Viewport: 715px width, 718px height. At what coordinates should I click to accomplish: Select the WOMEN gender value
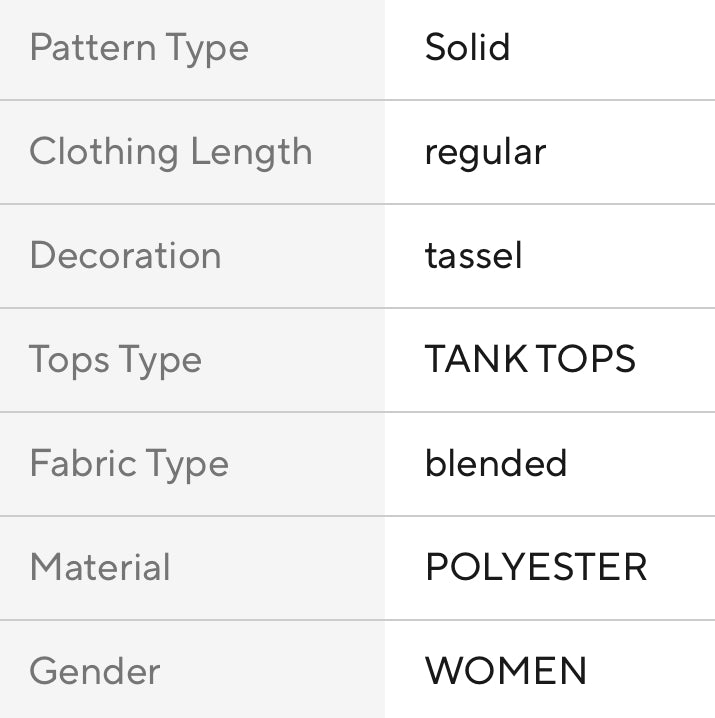point(506,671)
